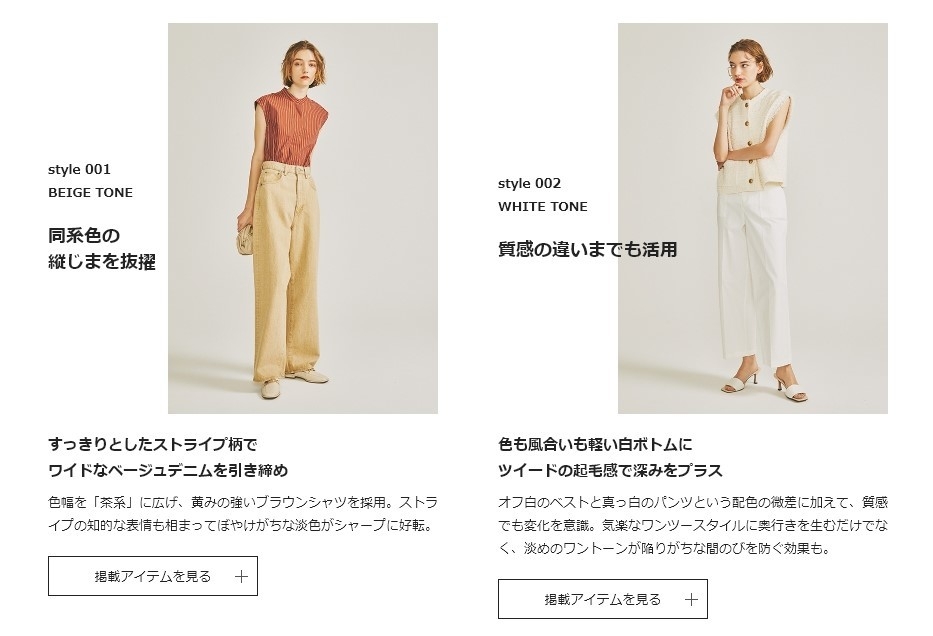The width and height of the screenshot is (933, 636).
Task: Click the off-white vest description paragraph
Action: (693, 525)
